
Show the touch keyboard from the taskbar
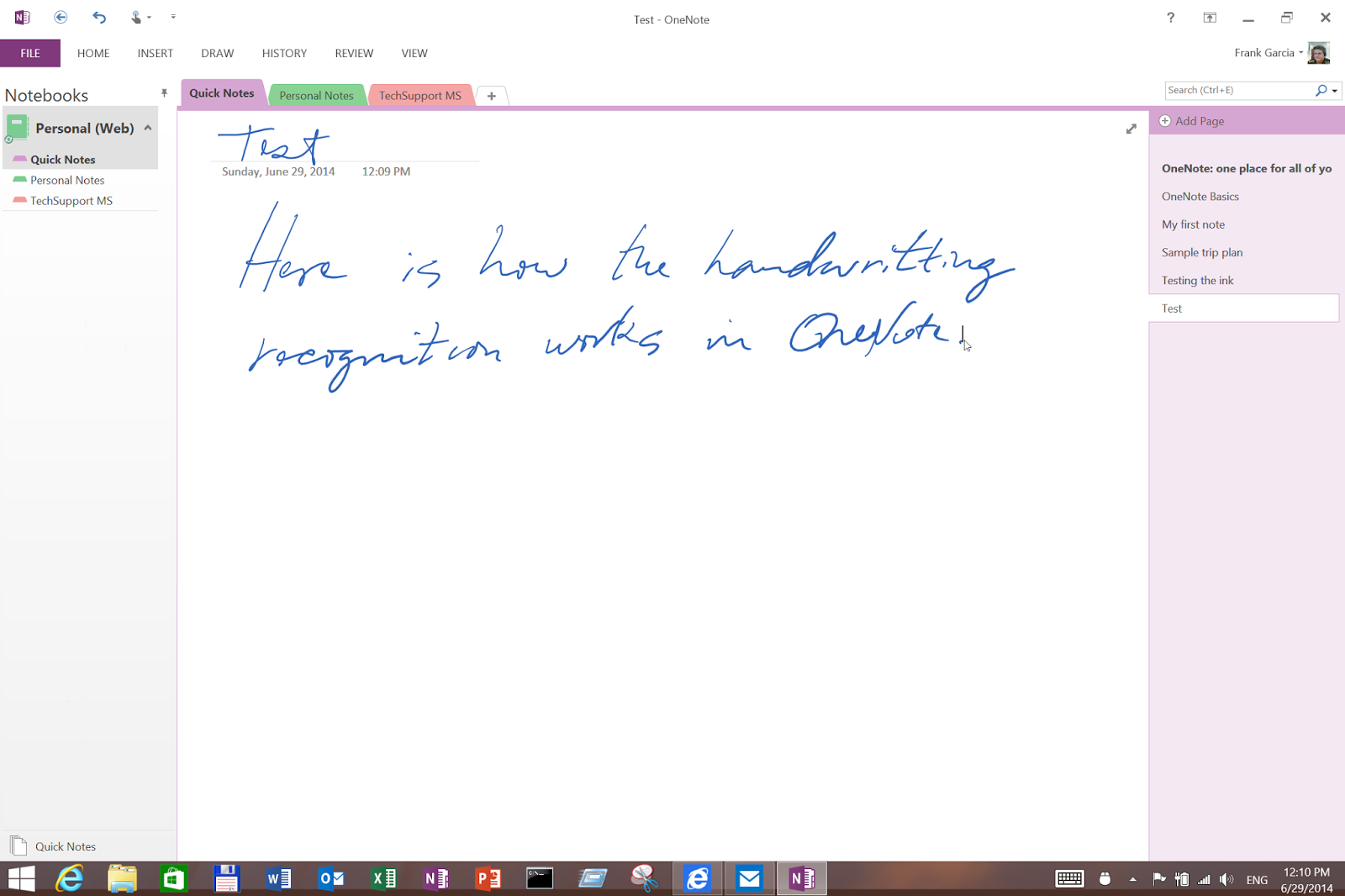pos(1069,879)
